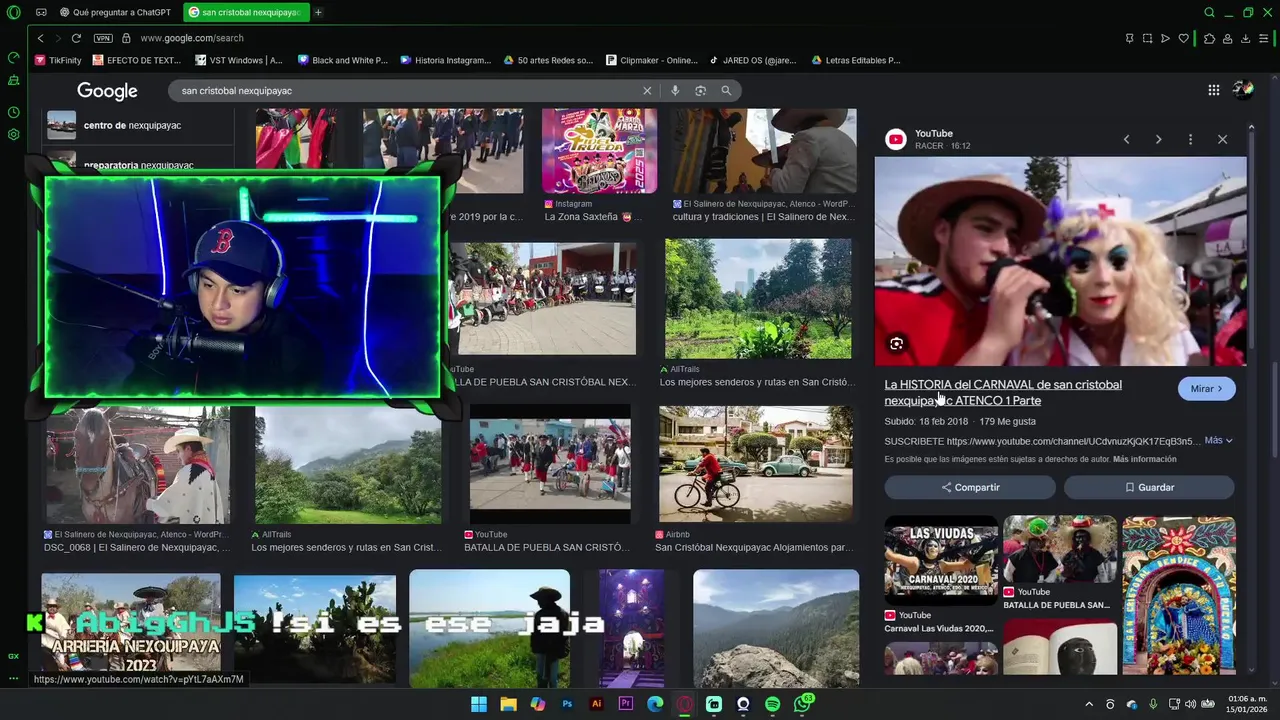This screenshot has width=1280, height=720.
Task: Open the AllTrails garden path image result
Action: 758,298
